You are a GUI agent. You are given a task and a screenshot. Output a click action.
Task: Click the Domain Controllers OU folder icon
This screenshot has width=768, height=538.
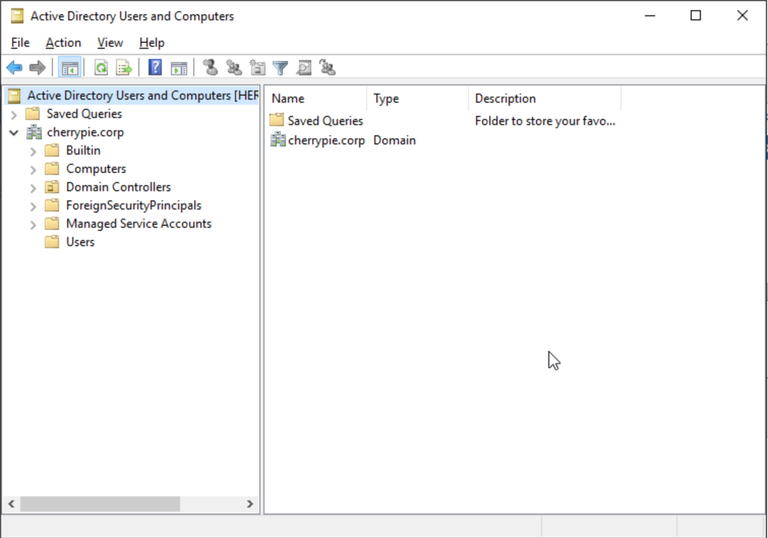52,187
